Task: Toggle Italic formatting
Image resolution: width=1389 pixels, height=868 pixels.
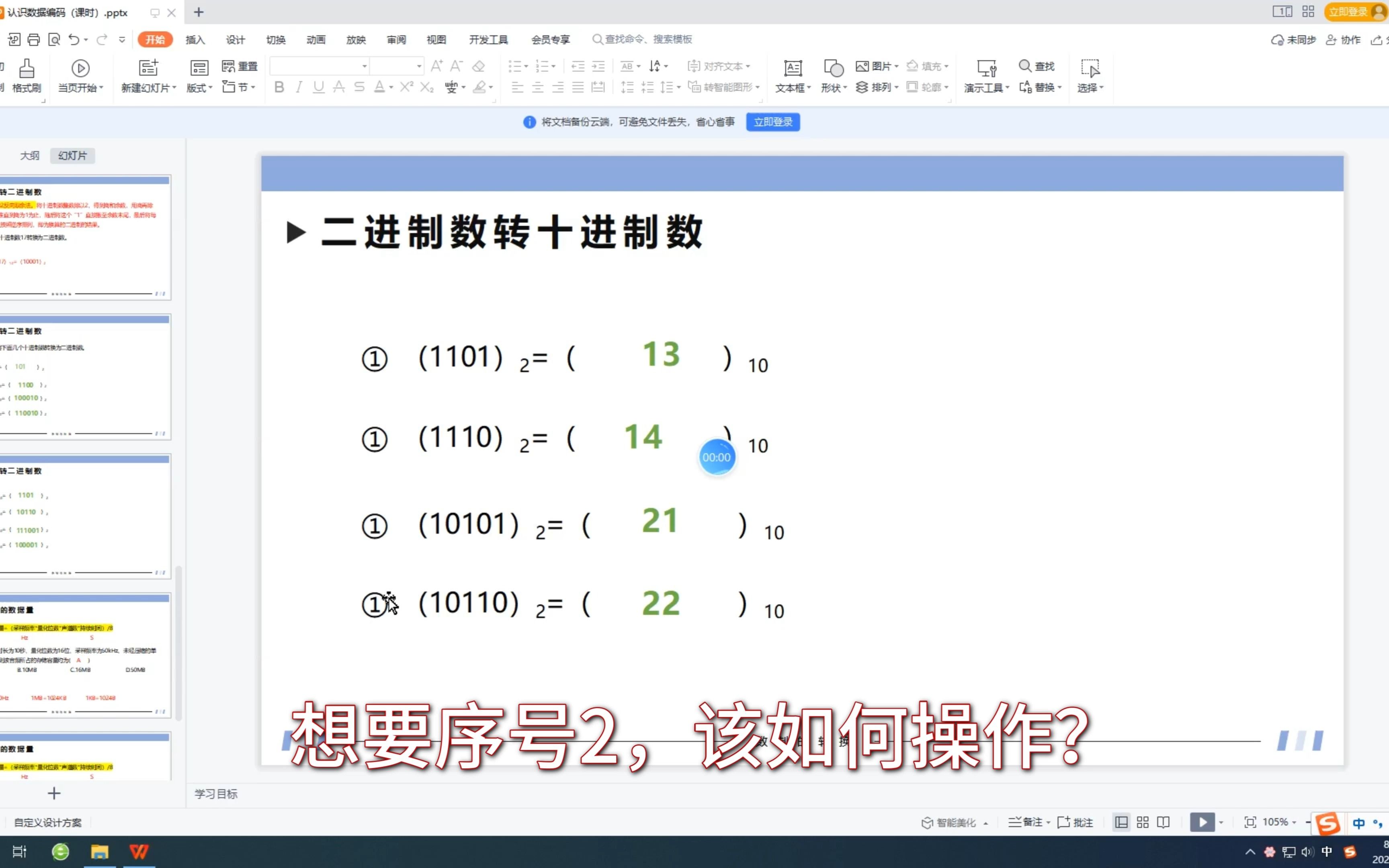Action: point(299,87)
